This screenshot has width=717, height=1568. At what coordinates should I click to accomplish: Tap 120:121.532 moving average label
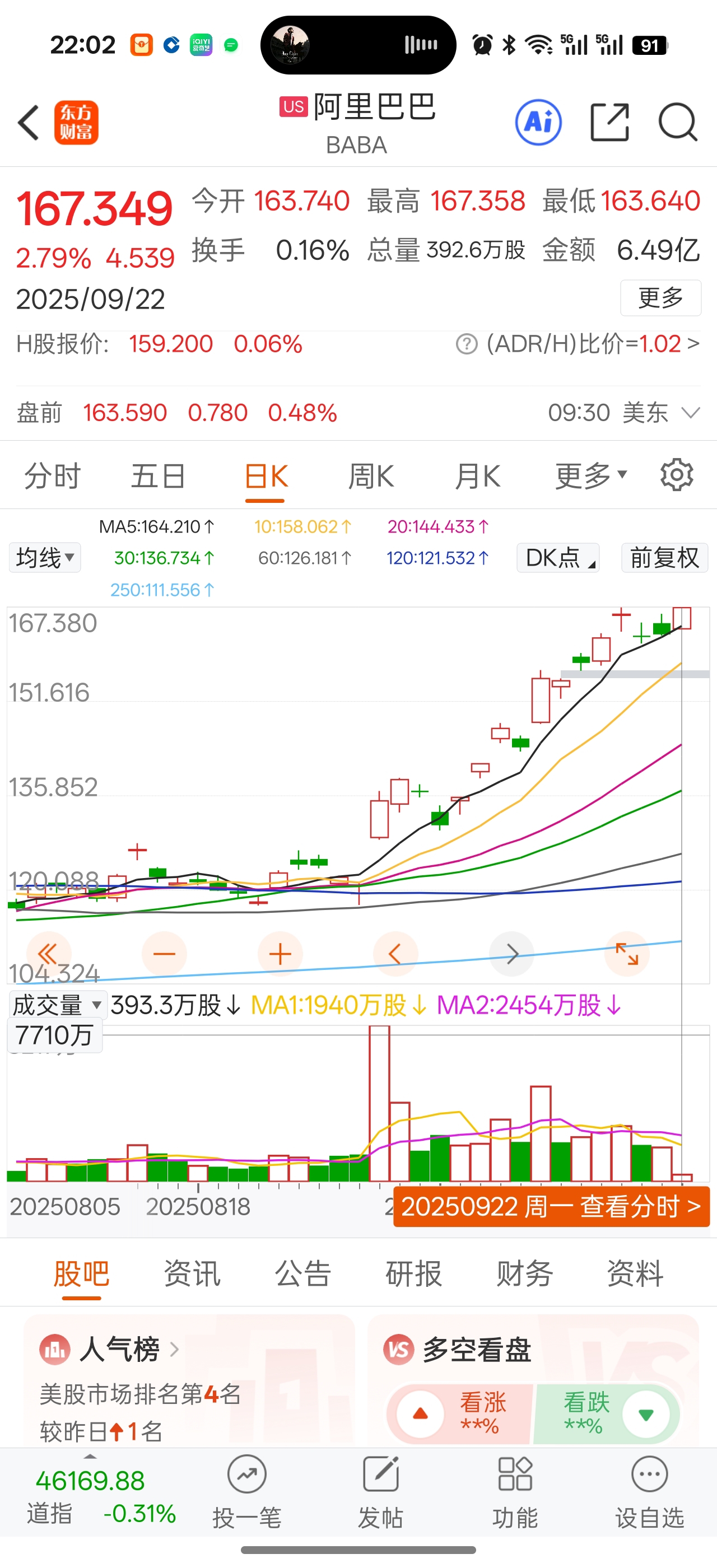[x=437, y=558]
